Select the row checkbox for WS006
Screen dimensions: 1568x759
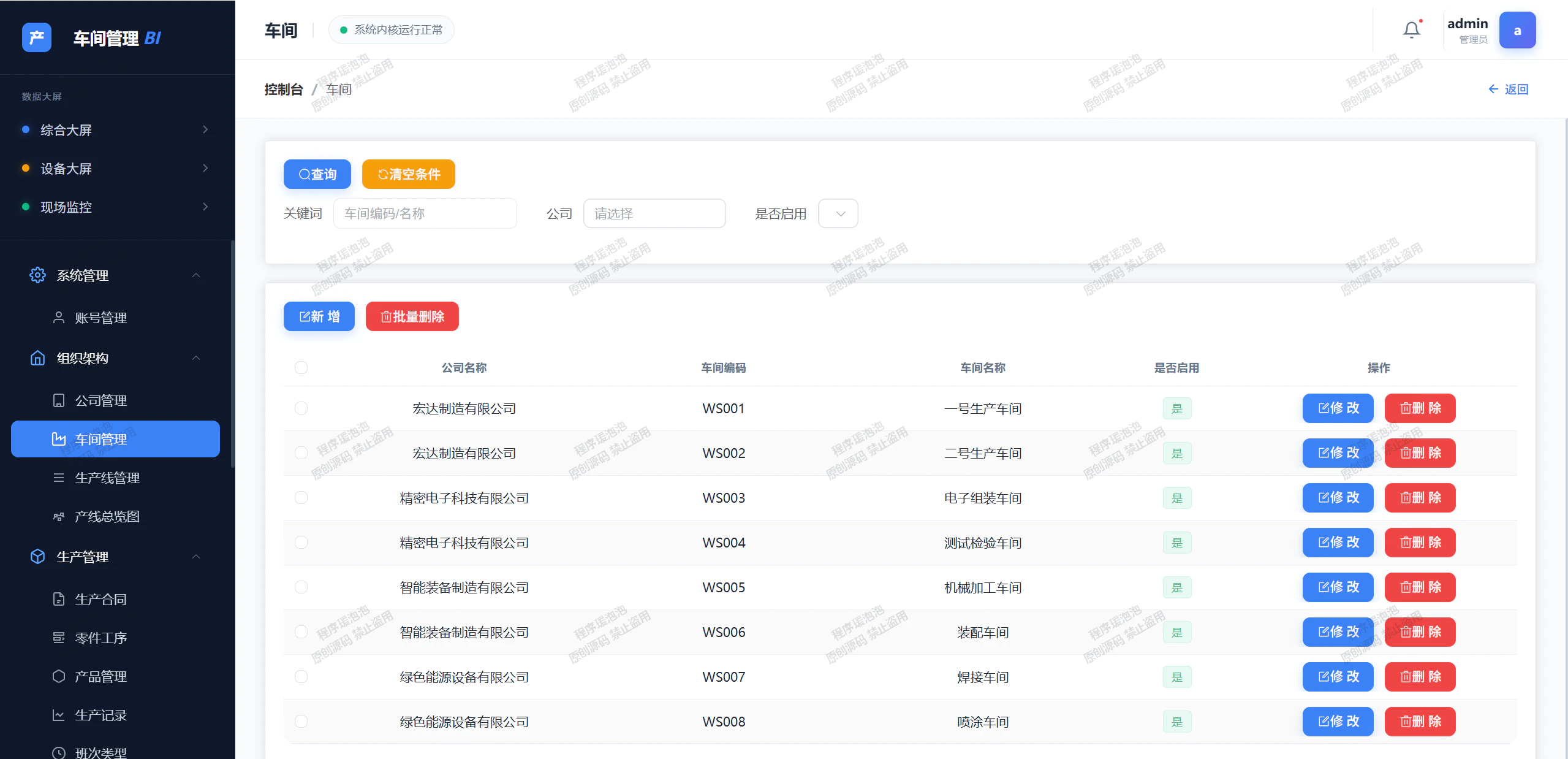301,631
